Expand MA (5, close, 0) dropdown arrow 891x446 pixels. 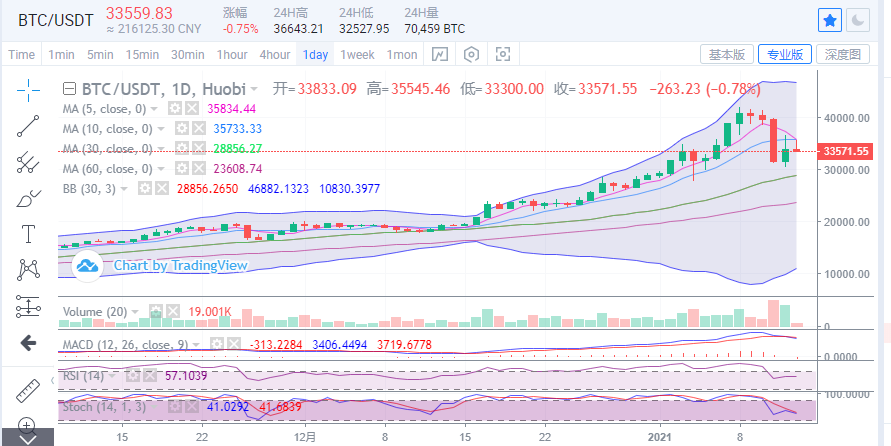[156, 109]
